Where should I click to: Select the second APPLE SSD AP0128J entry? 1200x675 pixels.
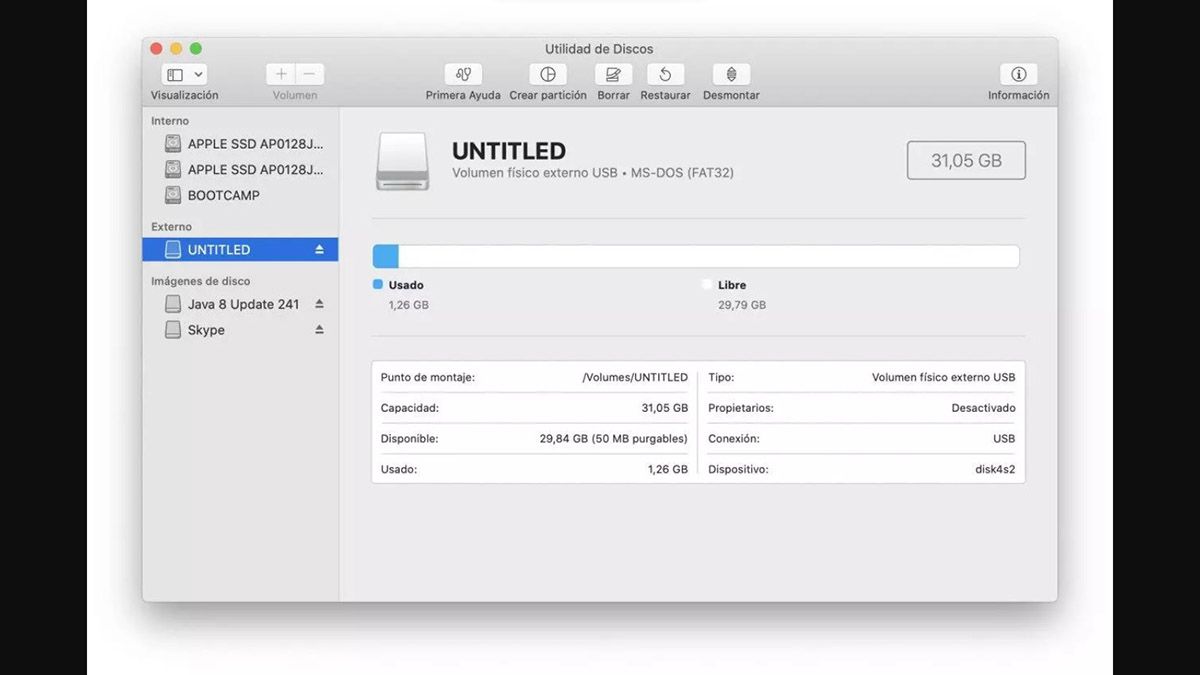click(x=255, y=170)
